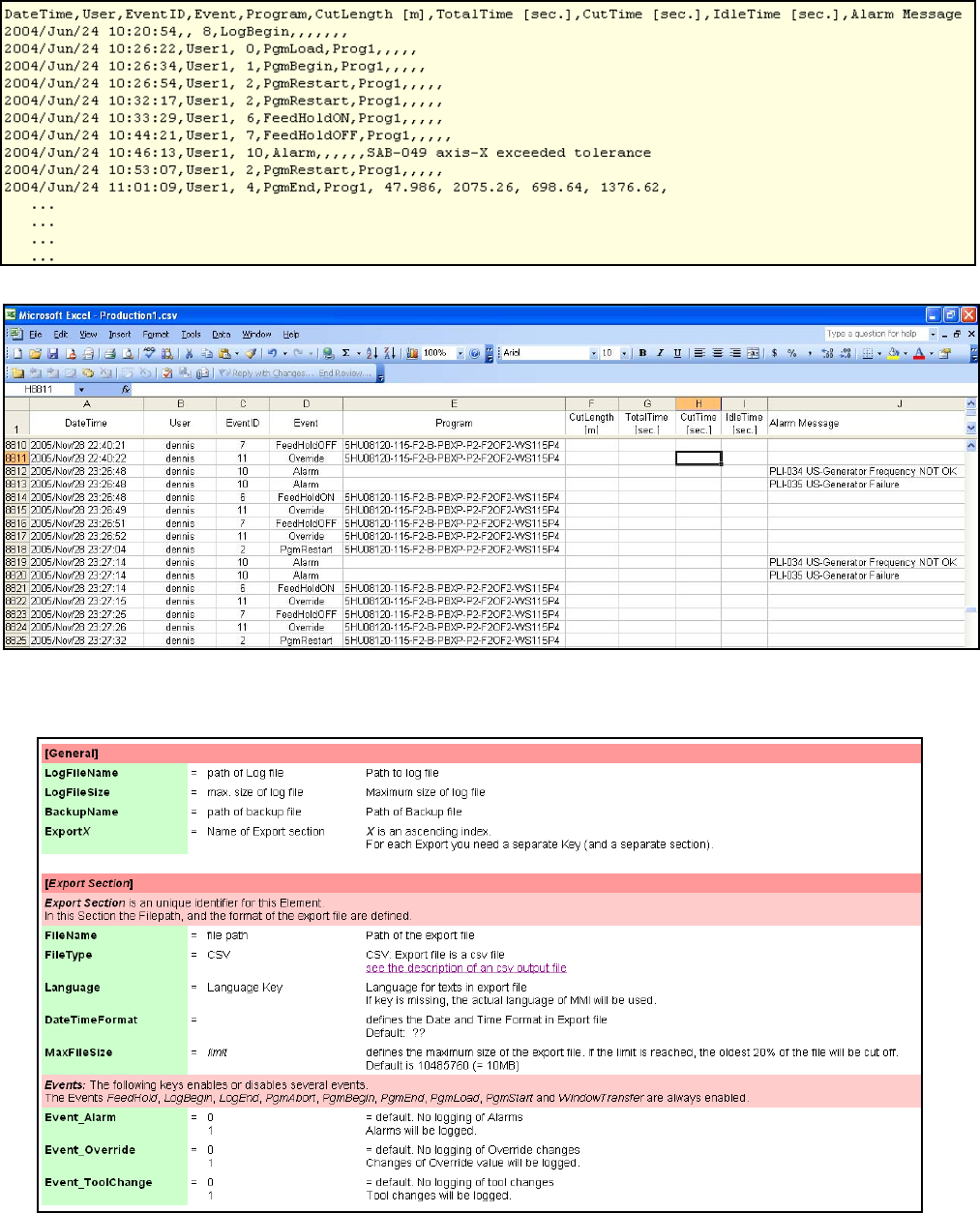This screenshot has width=980, height=1213.
Task: Click the Align Right icon
Action: 735,353
